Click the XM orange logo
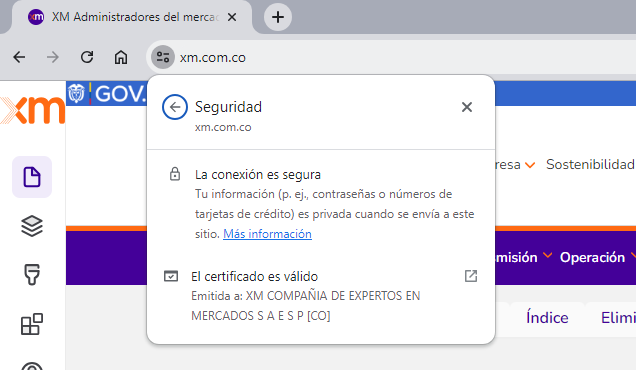 point(32,110)
